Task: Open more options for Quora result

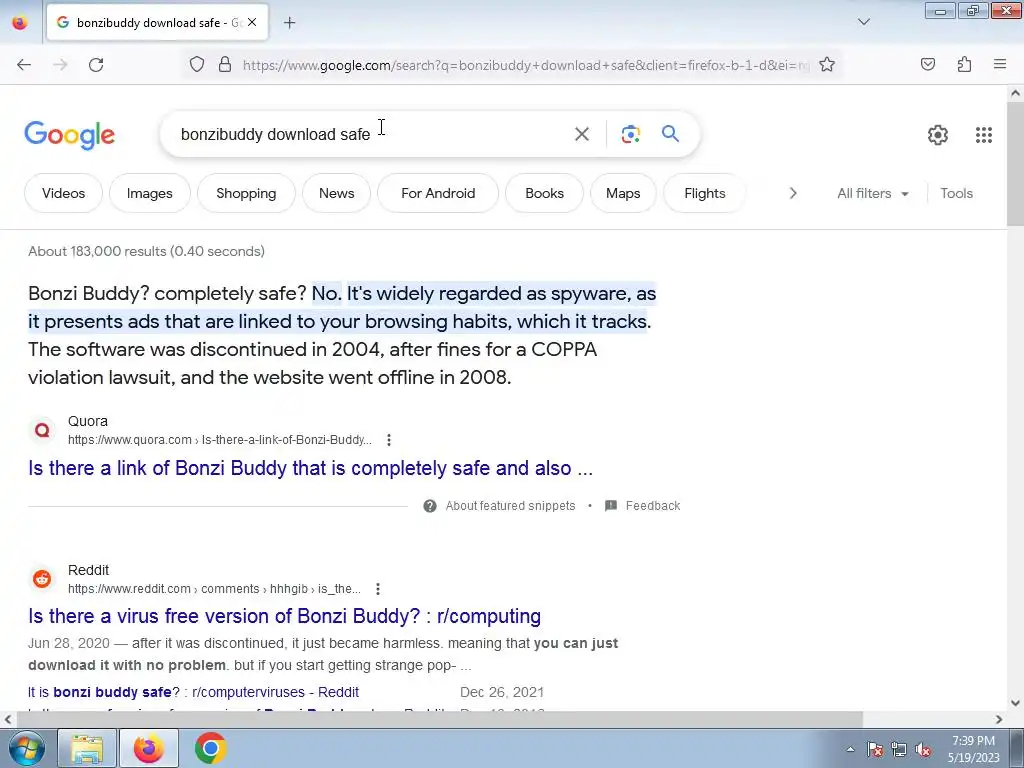Action: pyautogui.click(x=389, y=440)
